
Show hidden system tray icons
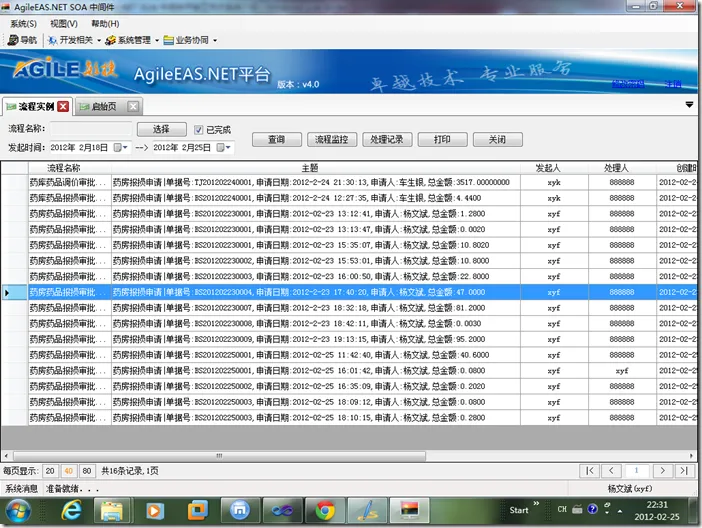pyautogui.click(x=620, y=511)
